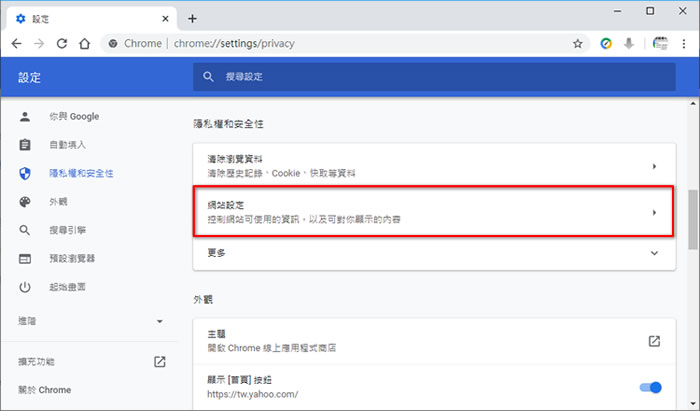Select 隱私權和安全性 in sidebar
This screenshot has height=411, width=700.
(81, 173)
